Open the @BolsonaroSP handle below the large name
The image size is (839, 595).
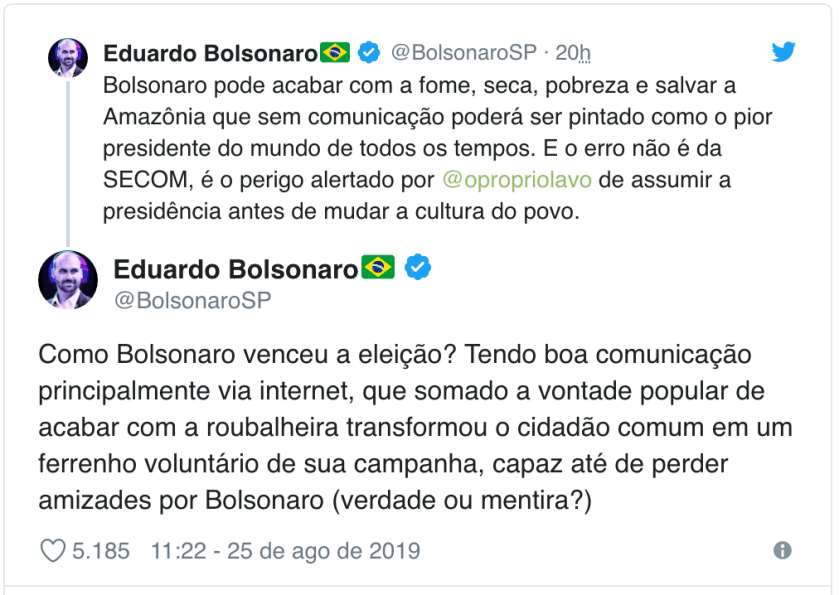point(192,300)
